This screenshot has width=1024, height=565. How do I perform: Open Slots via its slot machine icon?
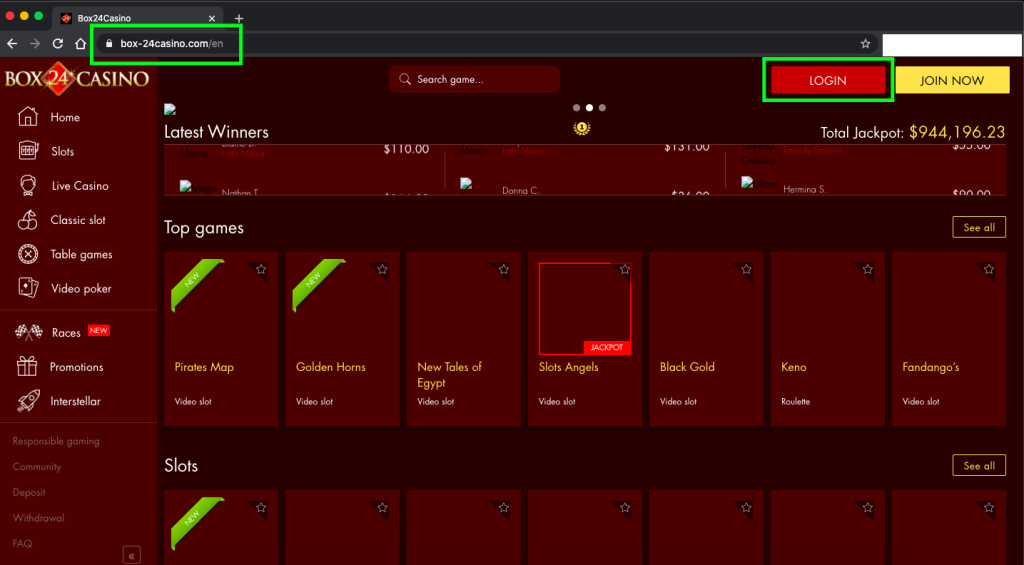(x=28, y=151)
